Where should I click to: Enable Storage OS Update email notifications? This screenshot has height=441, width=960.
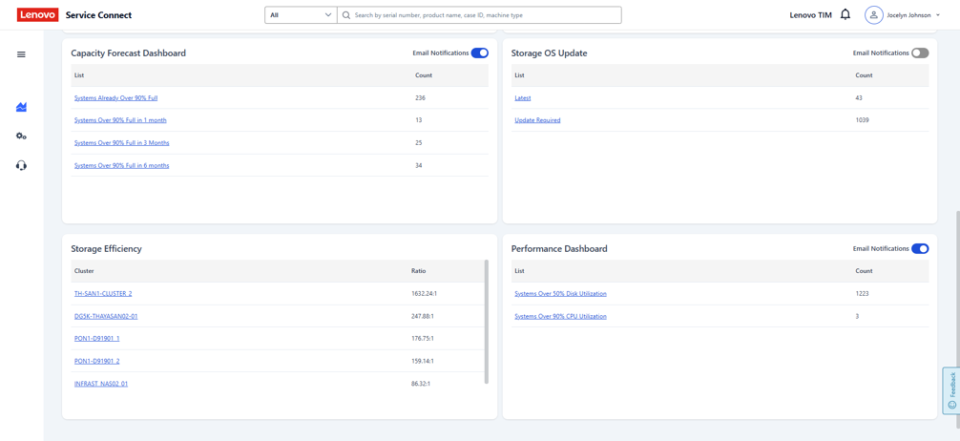(x=919, y=53)
